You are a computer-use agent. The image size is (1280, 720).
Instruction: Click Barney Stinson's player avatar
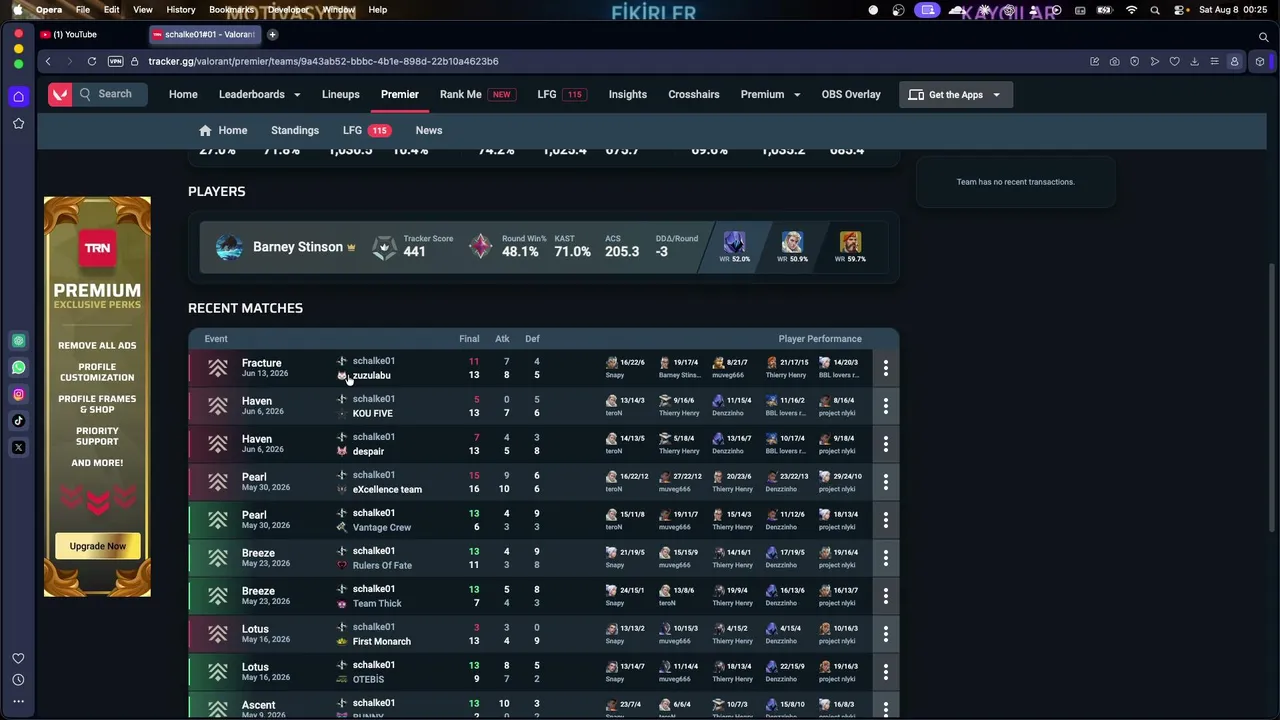229,247
